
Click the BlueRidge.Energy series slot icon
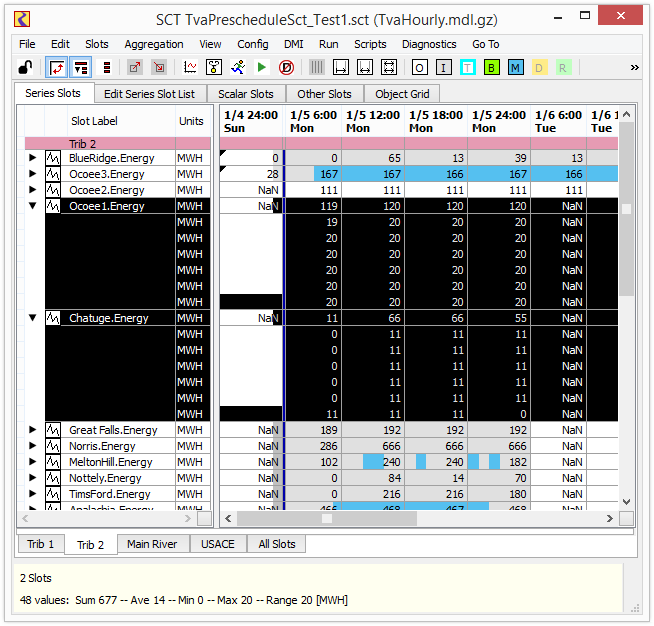[x=53, y=158]
